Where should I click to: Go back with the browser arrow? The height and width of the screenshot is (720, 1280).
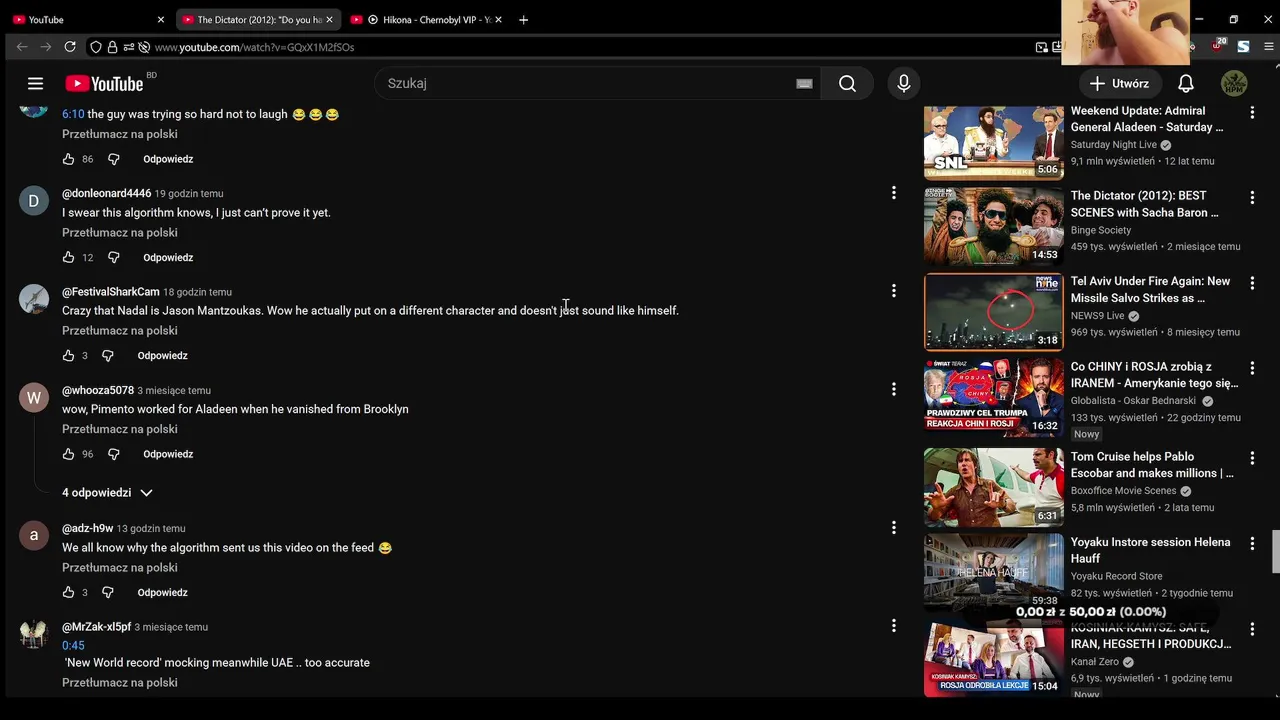22,47
